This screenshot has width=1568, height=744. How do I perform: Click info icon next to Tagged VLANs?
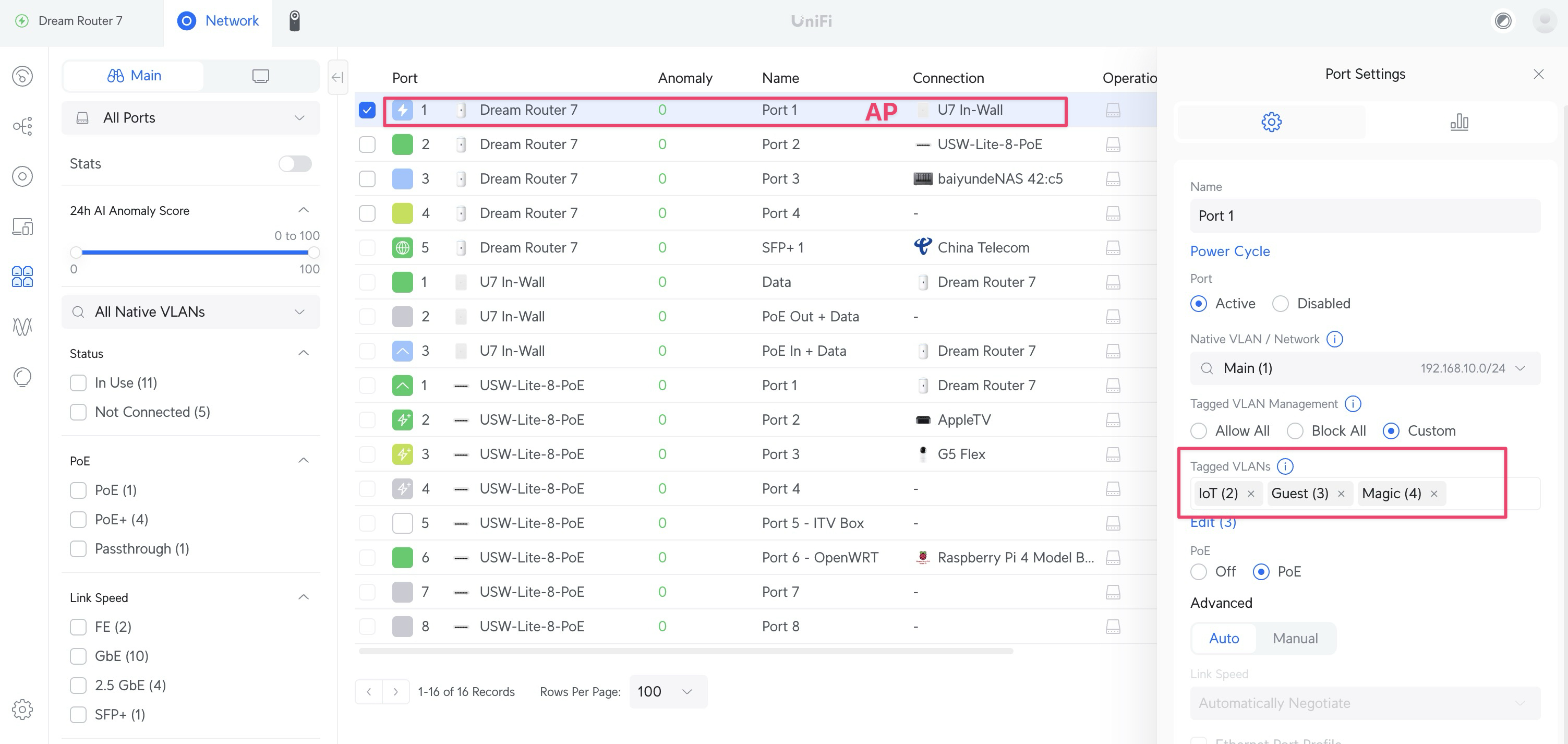[x=1285, y=466]
